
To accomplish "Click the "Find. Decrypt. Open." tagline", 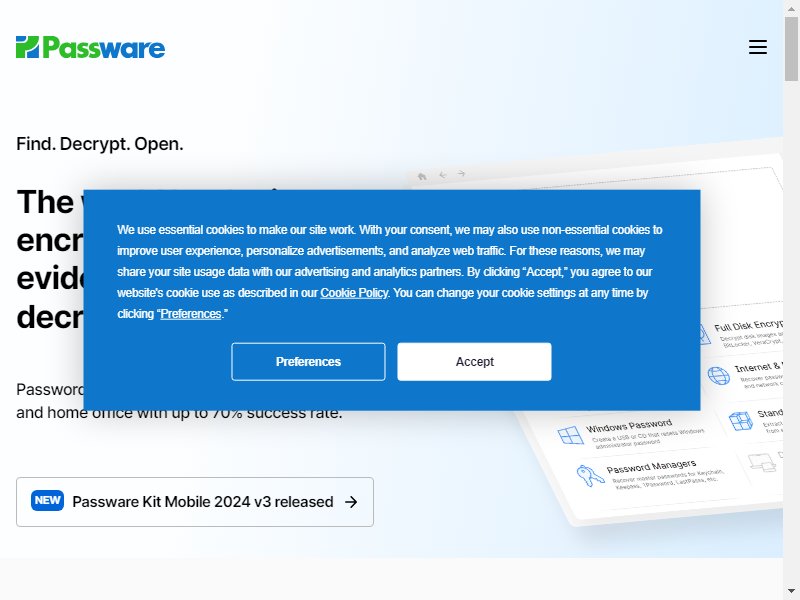I will tap(100, 144).
